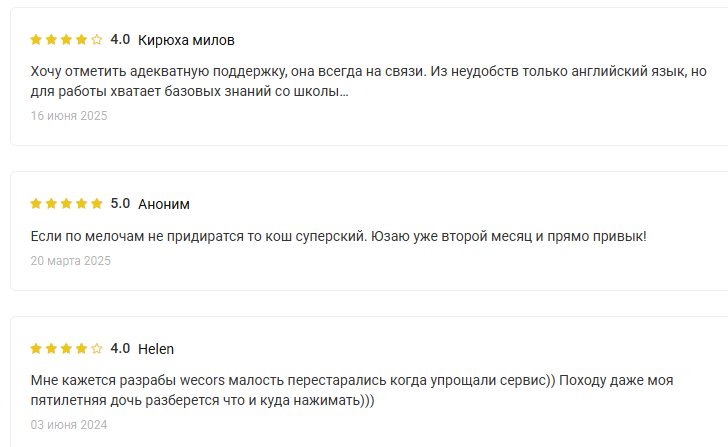
Task: Click the first gold star in Helen's review
Action: coord(36,349)
